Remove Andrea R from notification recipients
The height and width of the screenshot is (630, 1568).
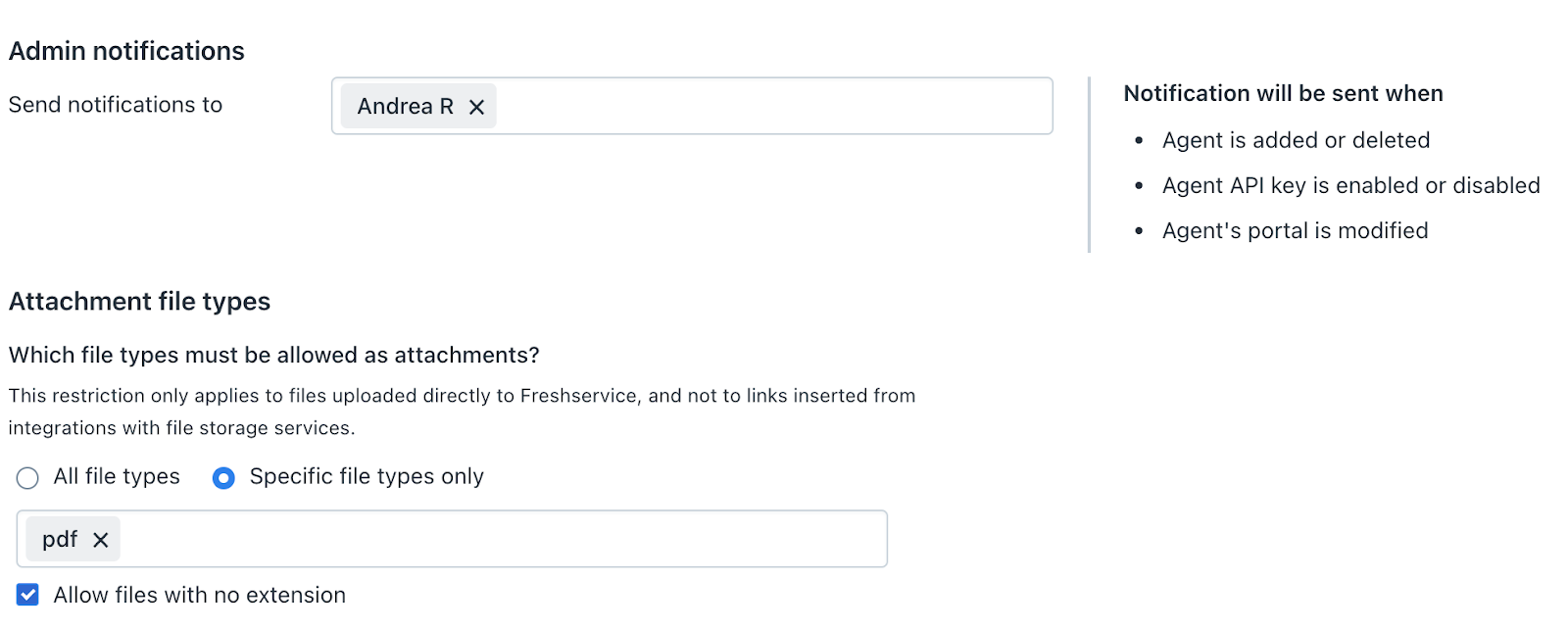pyautogui.click(x=476, y=107)
